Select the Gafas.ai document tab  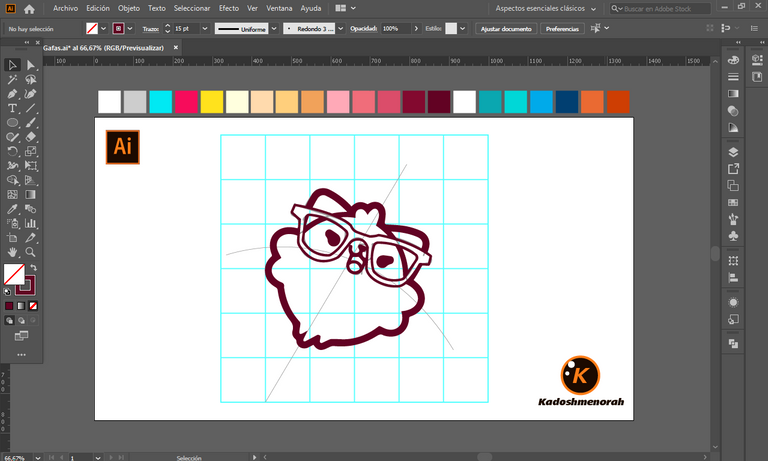pos(103,48)
